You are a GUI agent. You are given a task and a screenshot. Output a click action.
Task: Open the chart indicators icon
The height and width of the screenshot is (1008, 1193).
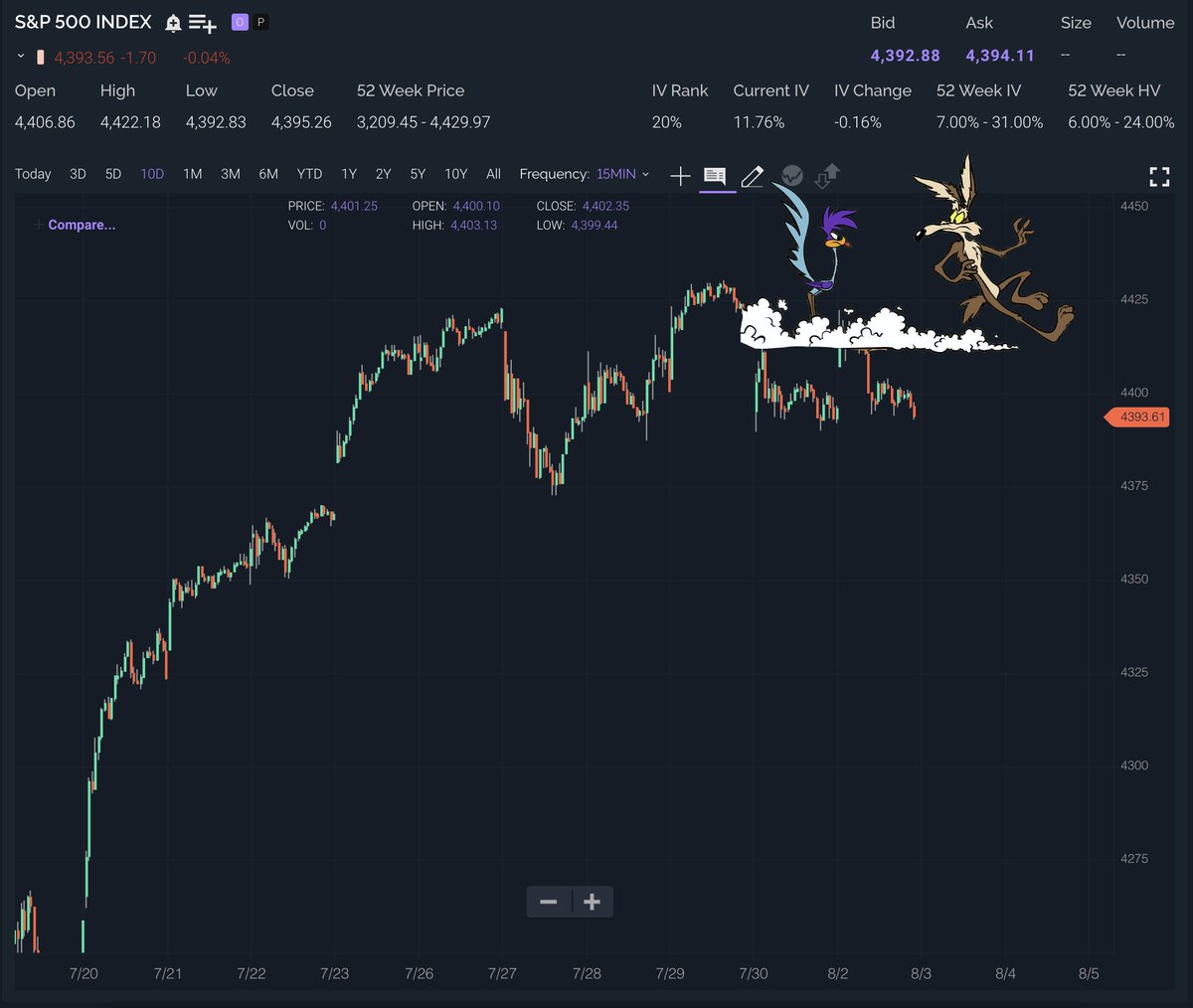(792, 176)
